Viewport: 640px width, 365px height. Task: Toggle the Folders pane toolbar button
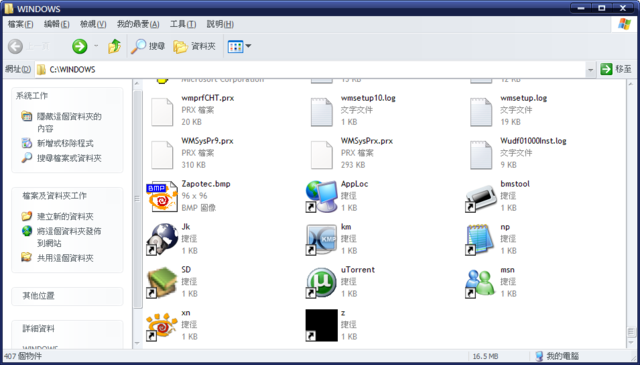point(194,46)
